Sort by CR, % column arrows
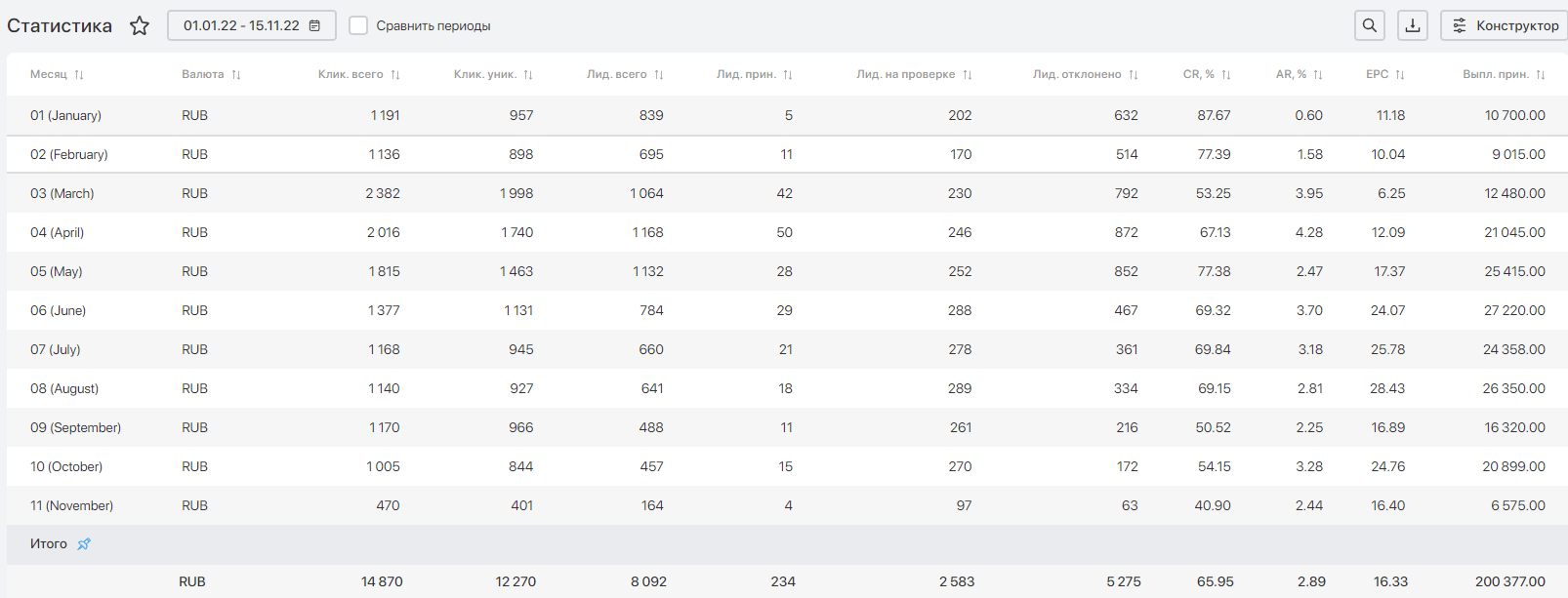The image size is (1568, 598). tap(1226, 75)
